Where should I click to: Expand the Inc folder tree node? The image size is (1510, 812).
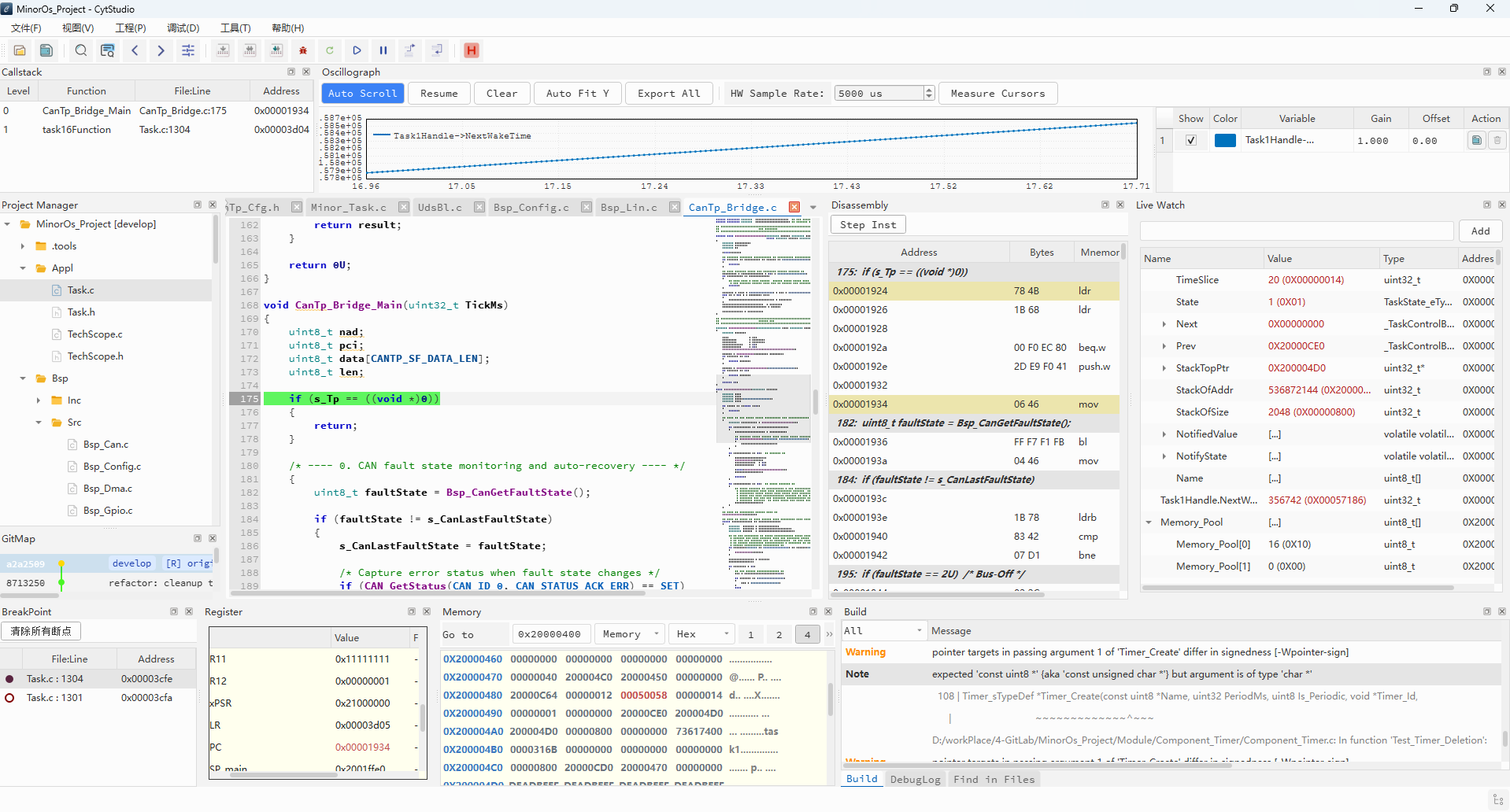[39, 400]
